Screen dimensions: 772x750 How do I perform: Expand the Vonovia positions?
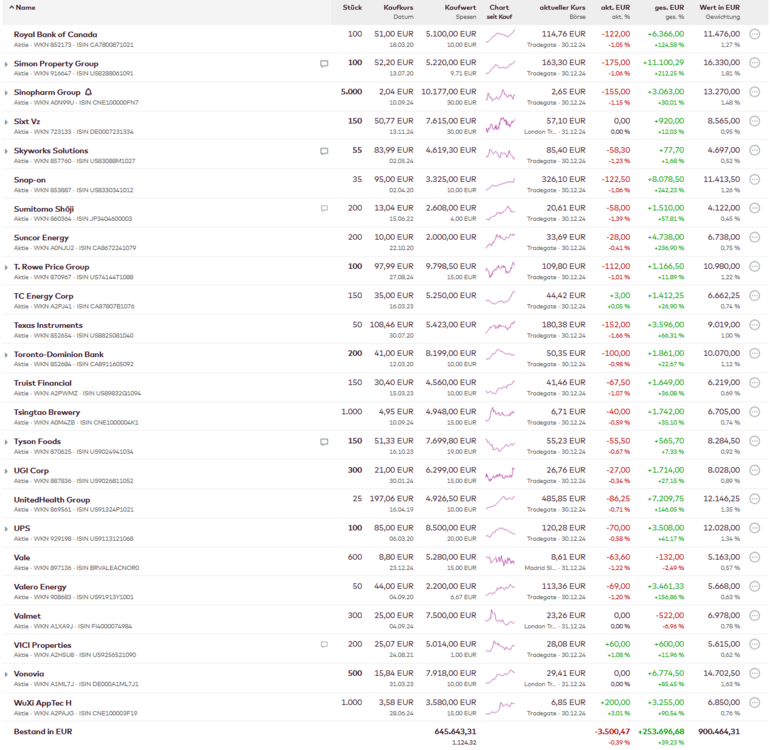point(6,674)
